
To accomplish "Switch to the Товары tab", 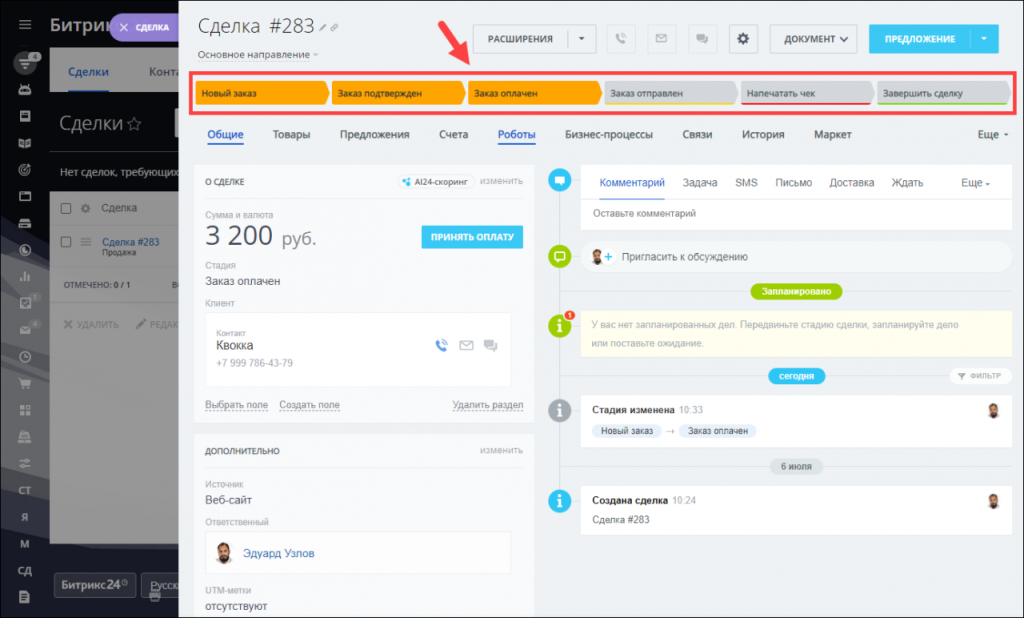I will pos(291,134).
